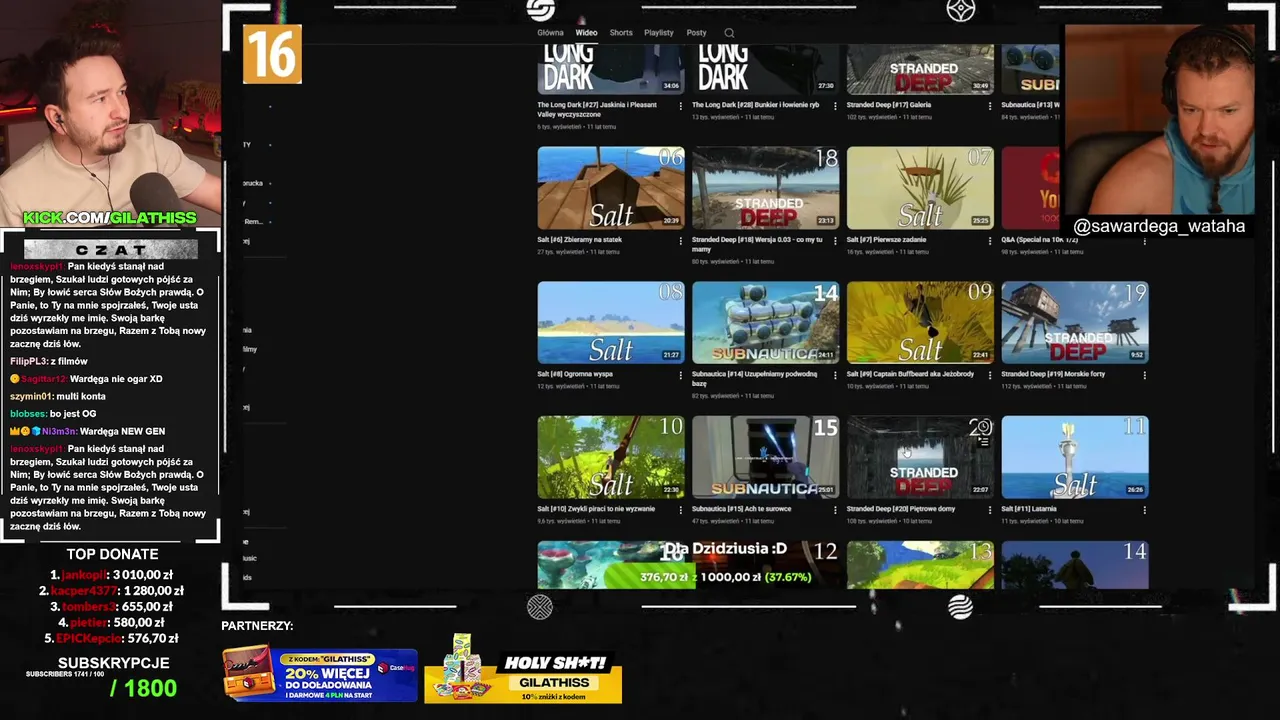This screenshot has width=1280, height=720.
Task: Click top donor jankopl1 entry
Action: (x=112, y=575)
